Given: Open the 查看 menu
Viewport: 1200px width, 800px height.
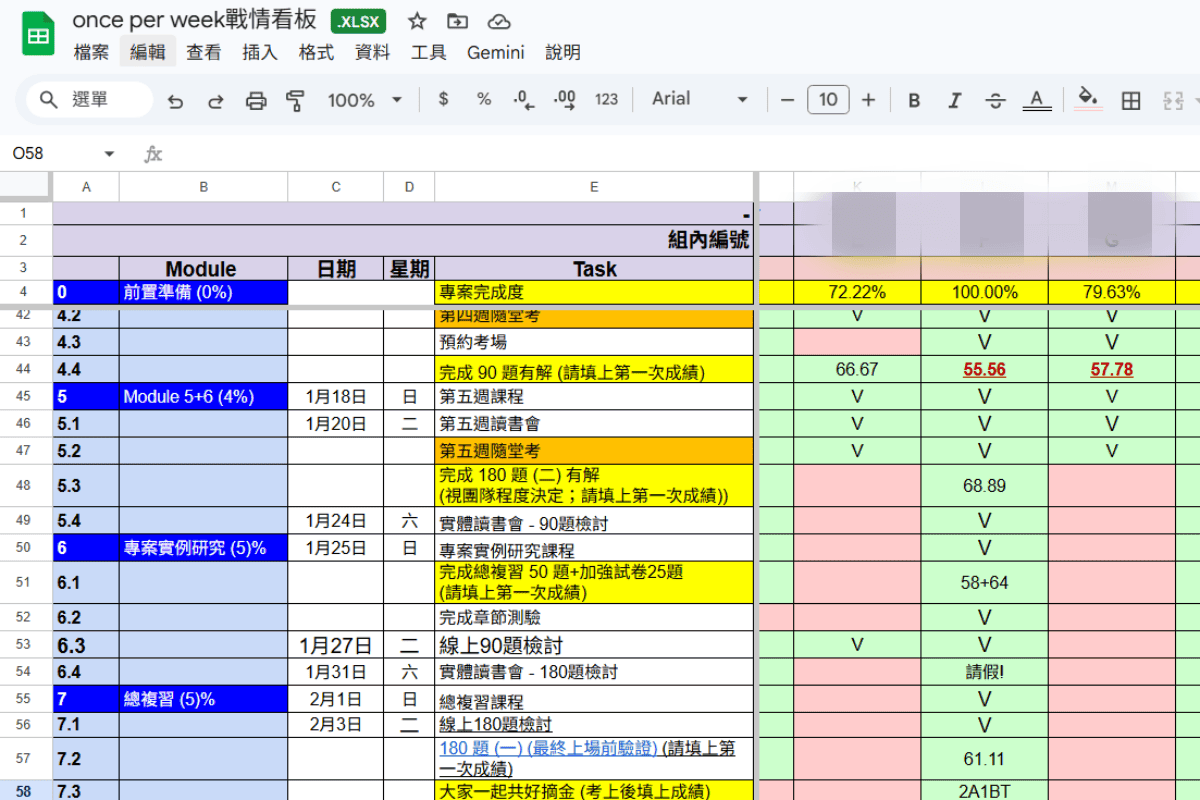Looking at the screenshot, I should pos(204,52).
